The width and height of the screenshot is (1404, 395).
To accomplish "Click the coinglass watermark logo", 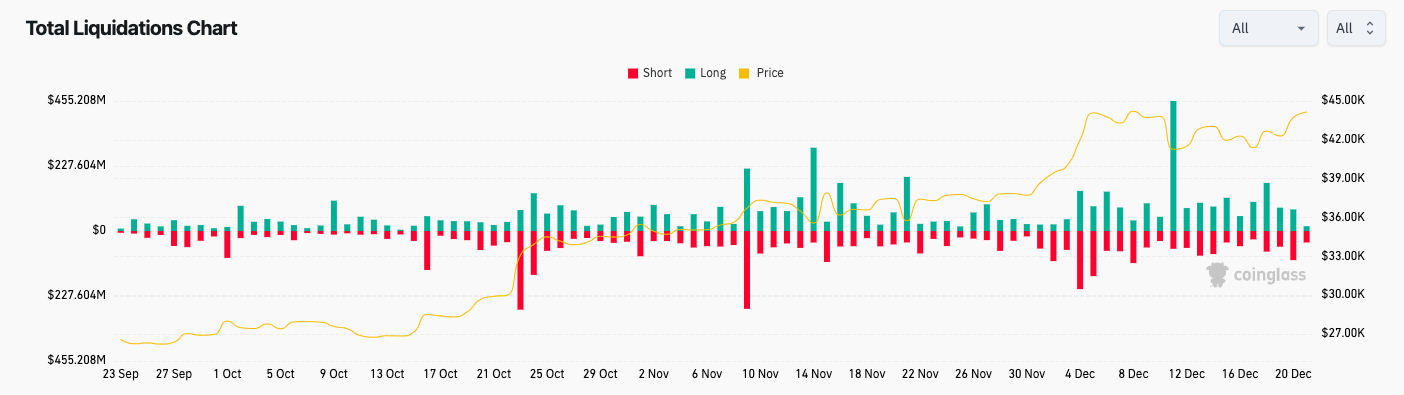I will [x=1255, y=275].
